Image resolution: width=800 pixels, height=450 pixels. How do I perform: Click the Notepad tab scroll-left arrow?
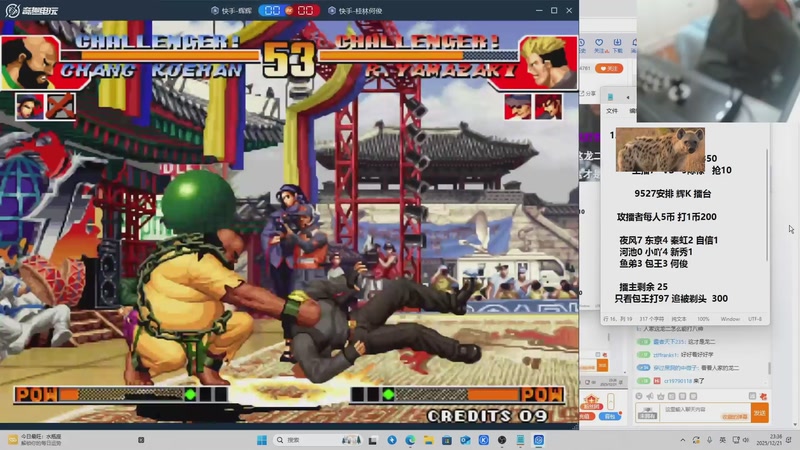point(628,97)
